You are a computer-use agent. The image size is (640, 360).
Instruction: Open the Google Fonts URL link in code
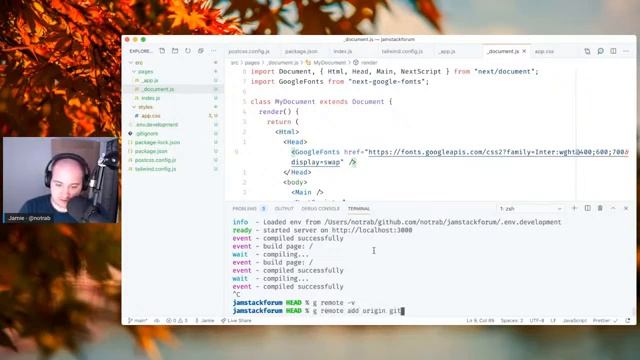pyautogui.click(x=498, y=152)
